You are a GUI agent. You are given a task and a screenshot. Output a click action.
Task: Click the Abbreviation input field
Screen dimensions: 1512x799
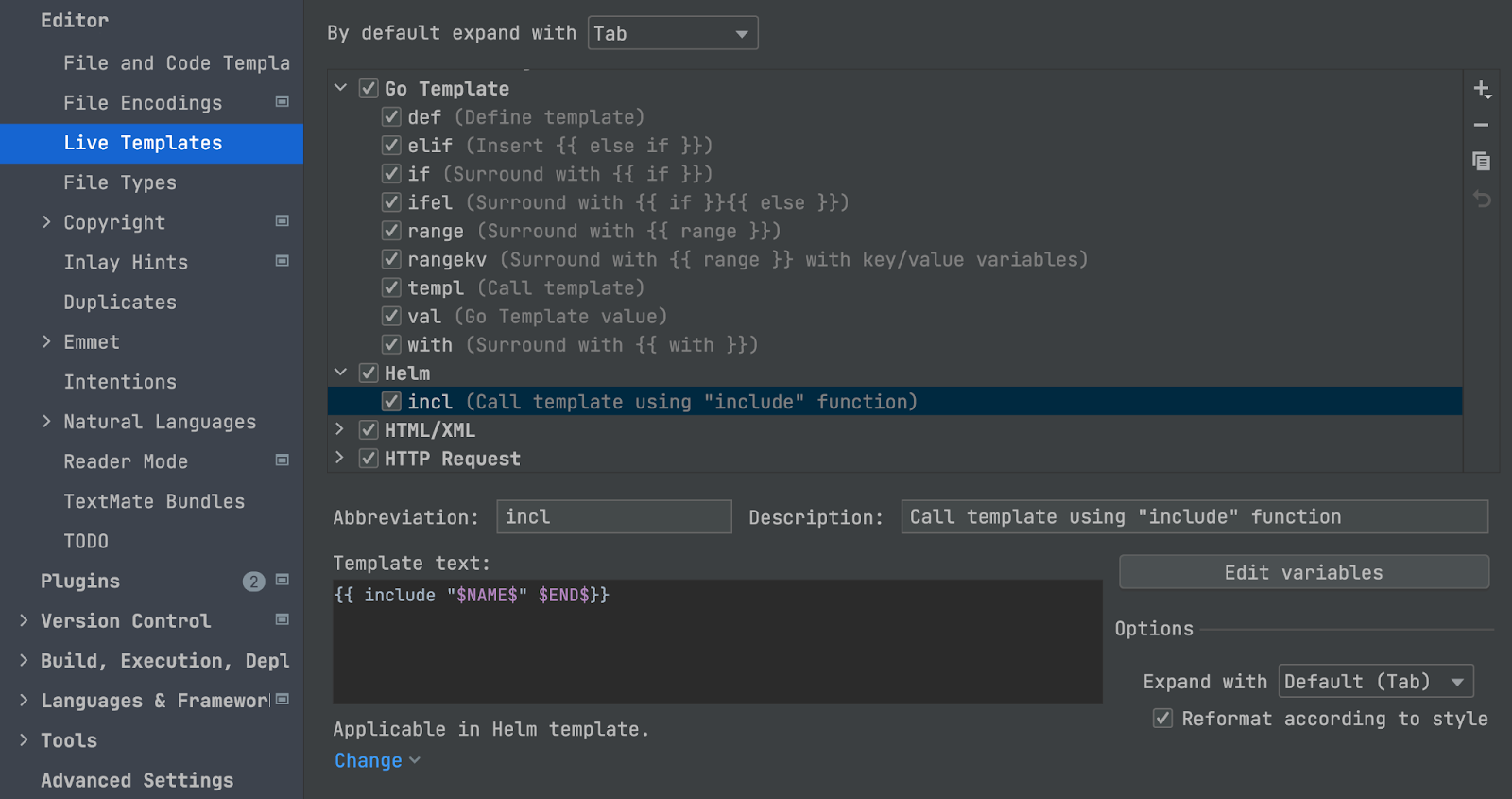click(613, 517)
